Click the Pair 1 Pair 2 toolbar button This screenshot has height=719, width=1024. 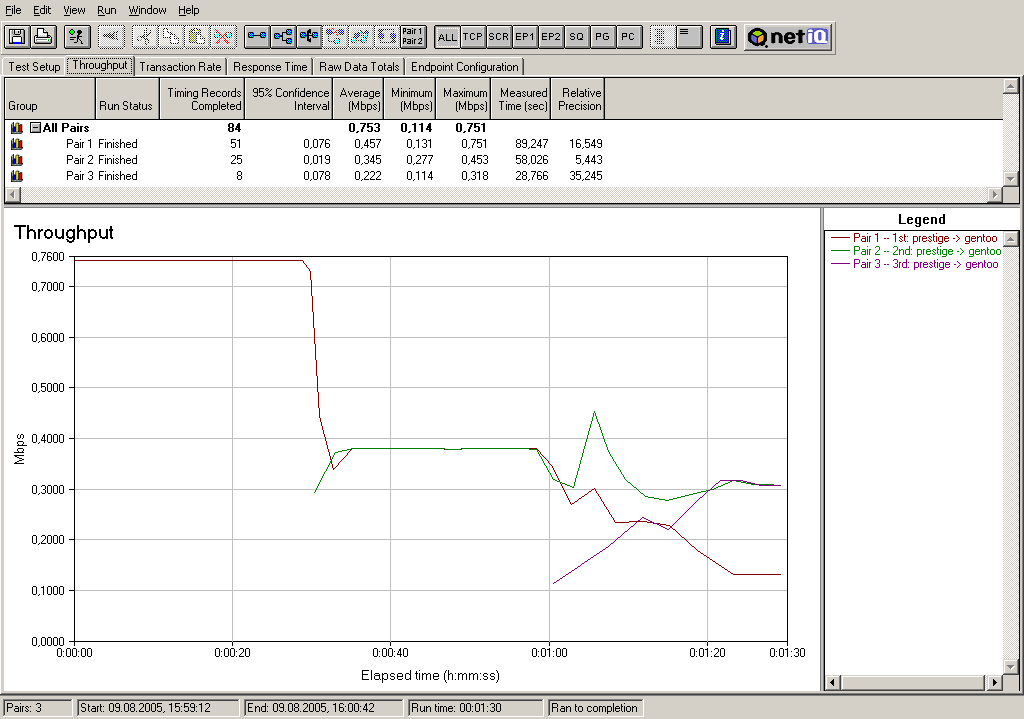(x=413, y=37)
